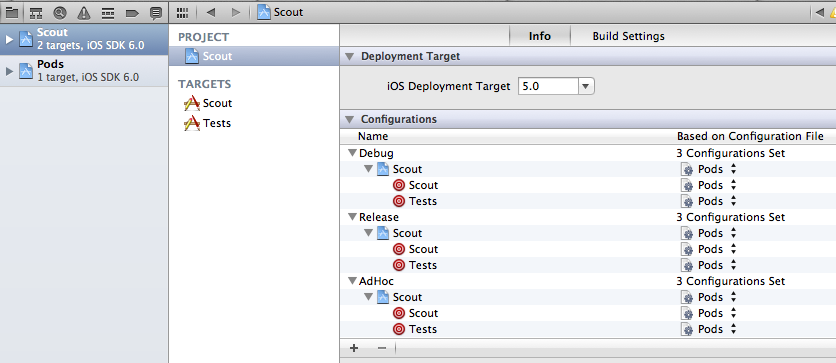Click the Based on Configuration File header

750,136
